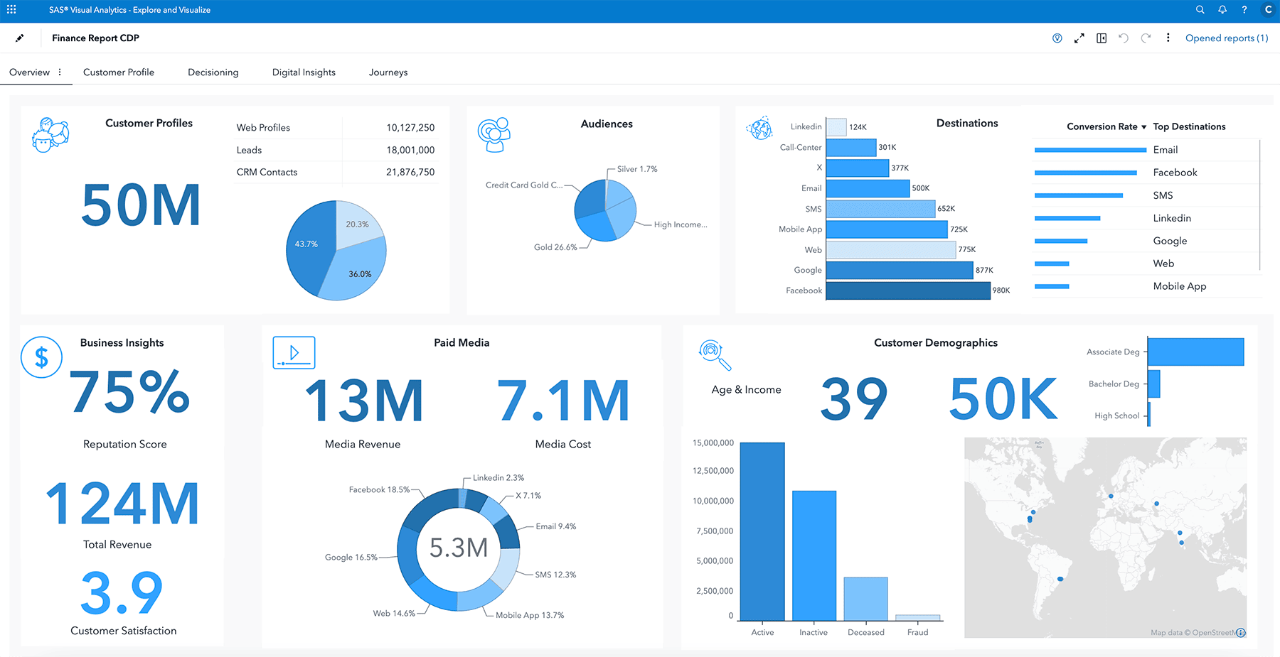Open the report toolbar more options menu
Screen dimensions: 1280x657
(x=1167, y=38)
